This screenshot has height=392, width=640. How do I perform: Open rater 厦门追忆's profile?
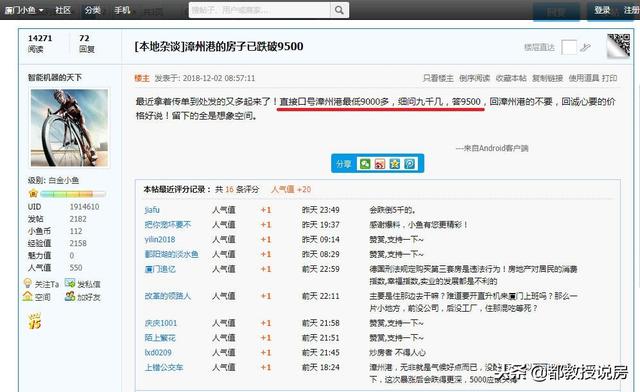(x=160, y=269)
